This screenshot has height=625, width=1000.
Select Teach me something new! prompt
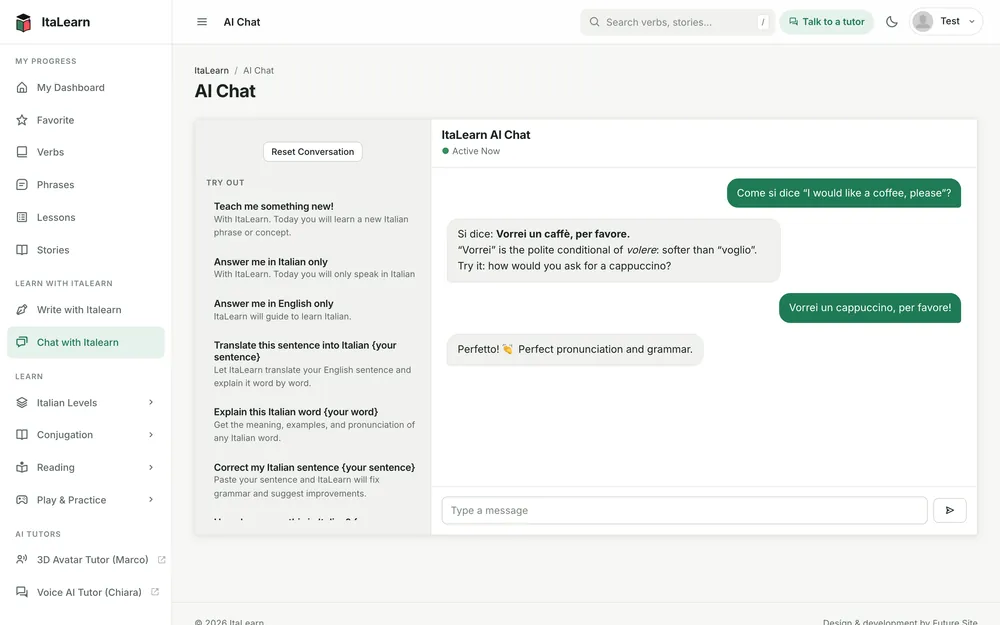click(312, 219)
